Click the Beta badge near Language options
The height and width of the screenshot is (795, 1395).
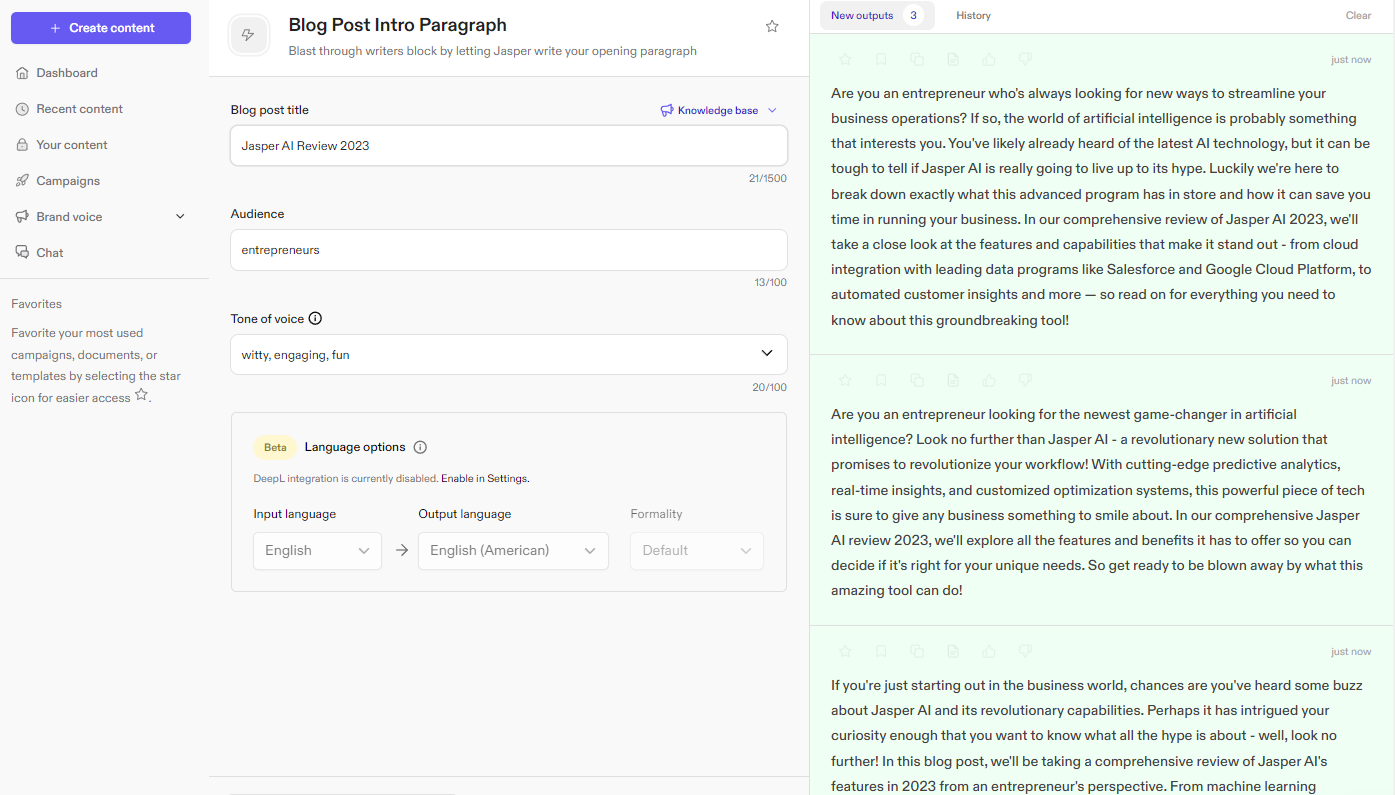coord(275,447)
